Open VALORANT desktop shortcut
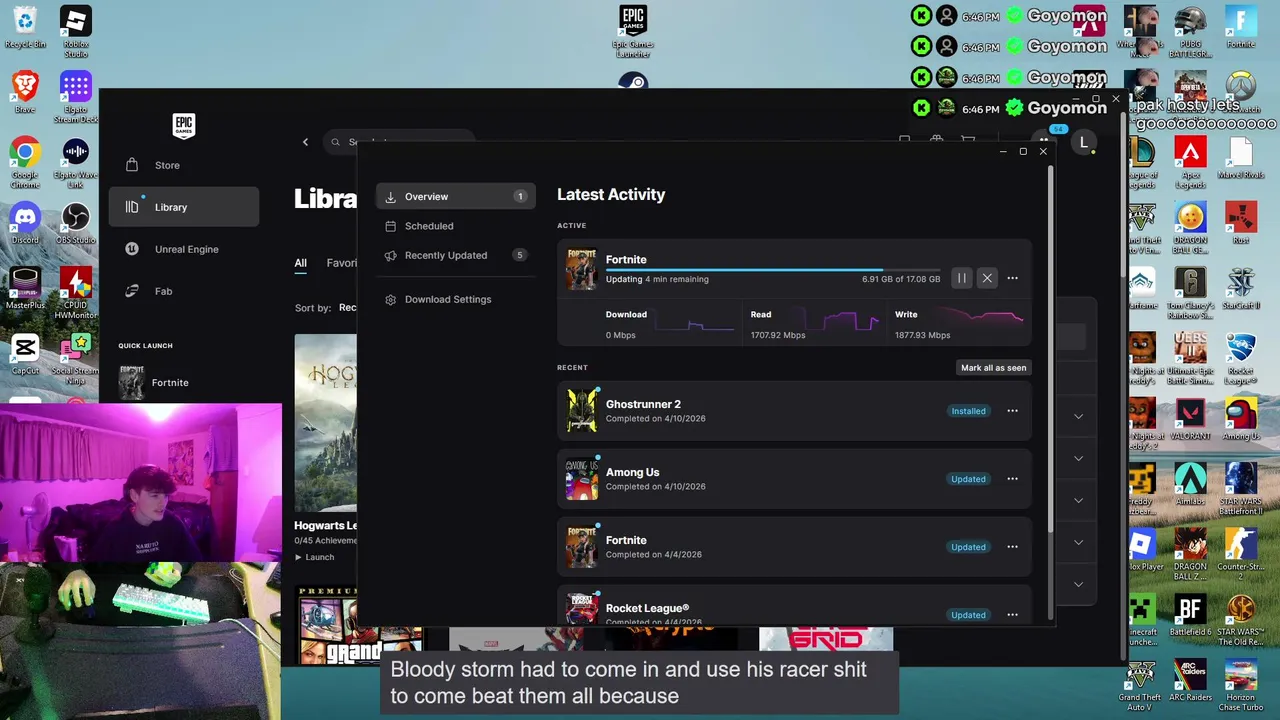Image resolution: width=1280 pixels, height=720 pixels. (1190, 419)
